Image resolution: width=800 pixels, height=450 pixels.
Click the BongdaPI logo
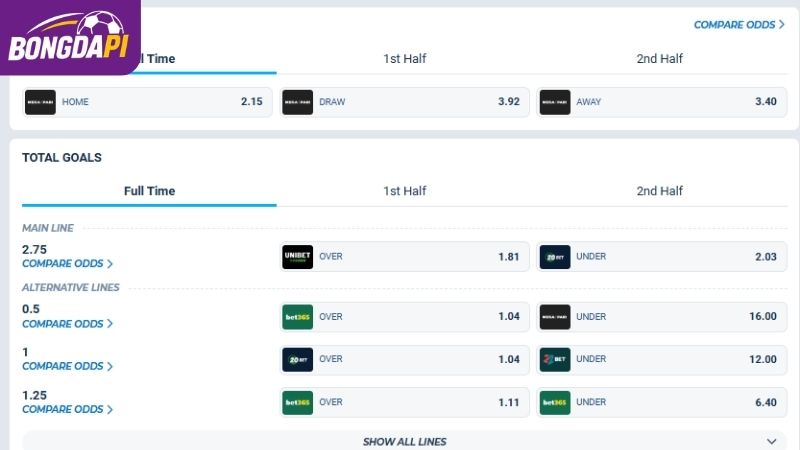(68, 37)
